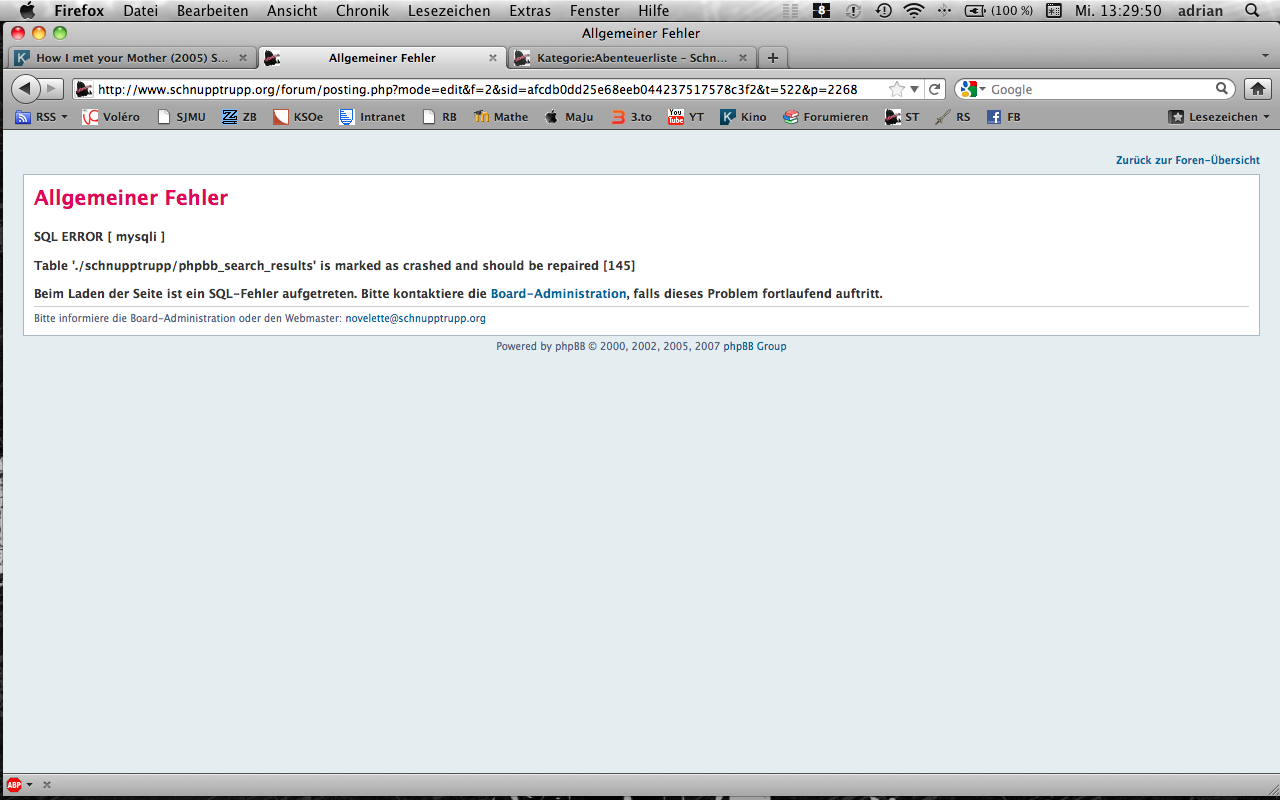
Task: Open new tab with plus button
Action: [x=772, y=58]
